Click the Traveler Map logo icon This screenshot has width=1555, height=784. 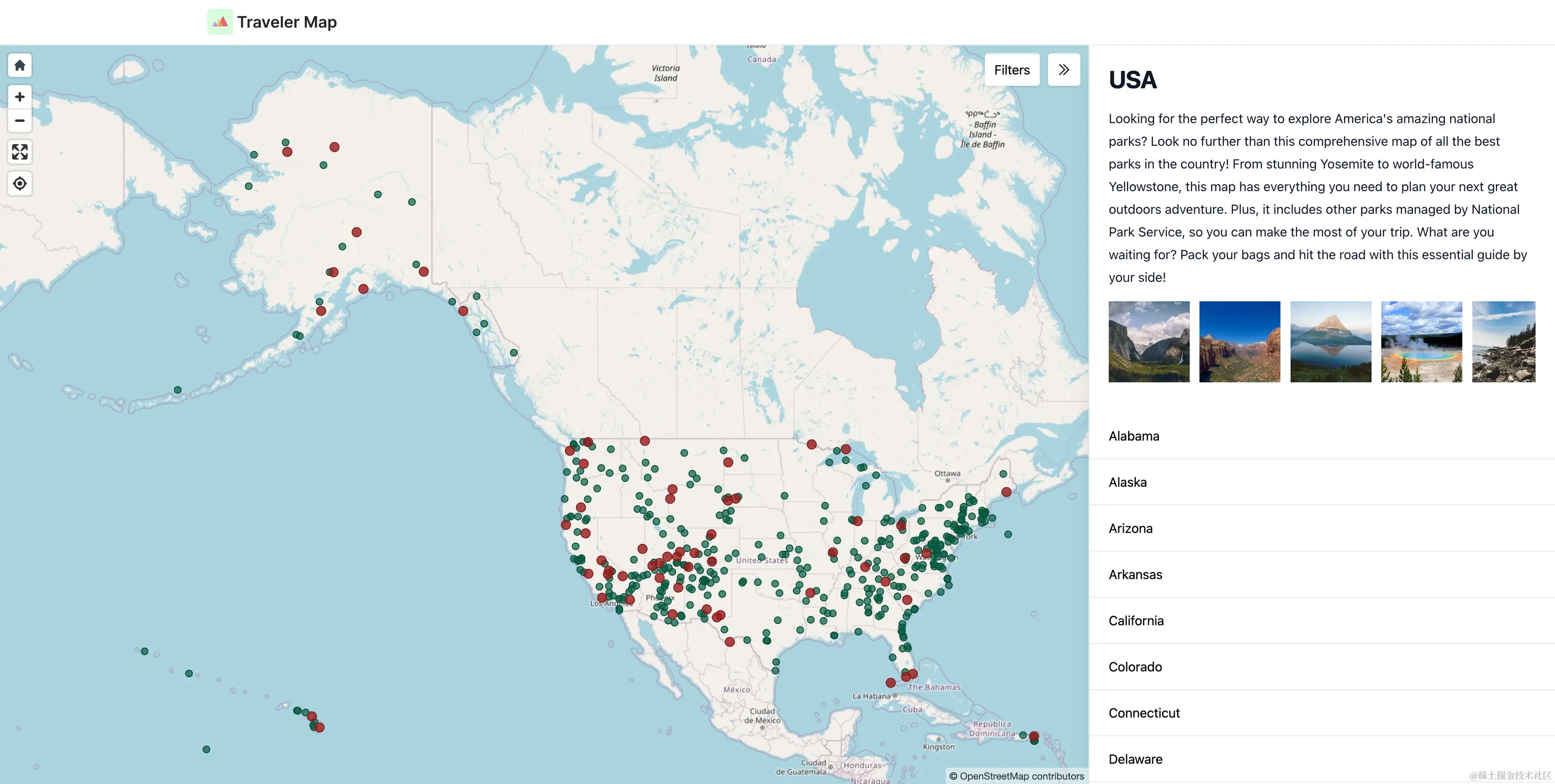coord(220,22)
